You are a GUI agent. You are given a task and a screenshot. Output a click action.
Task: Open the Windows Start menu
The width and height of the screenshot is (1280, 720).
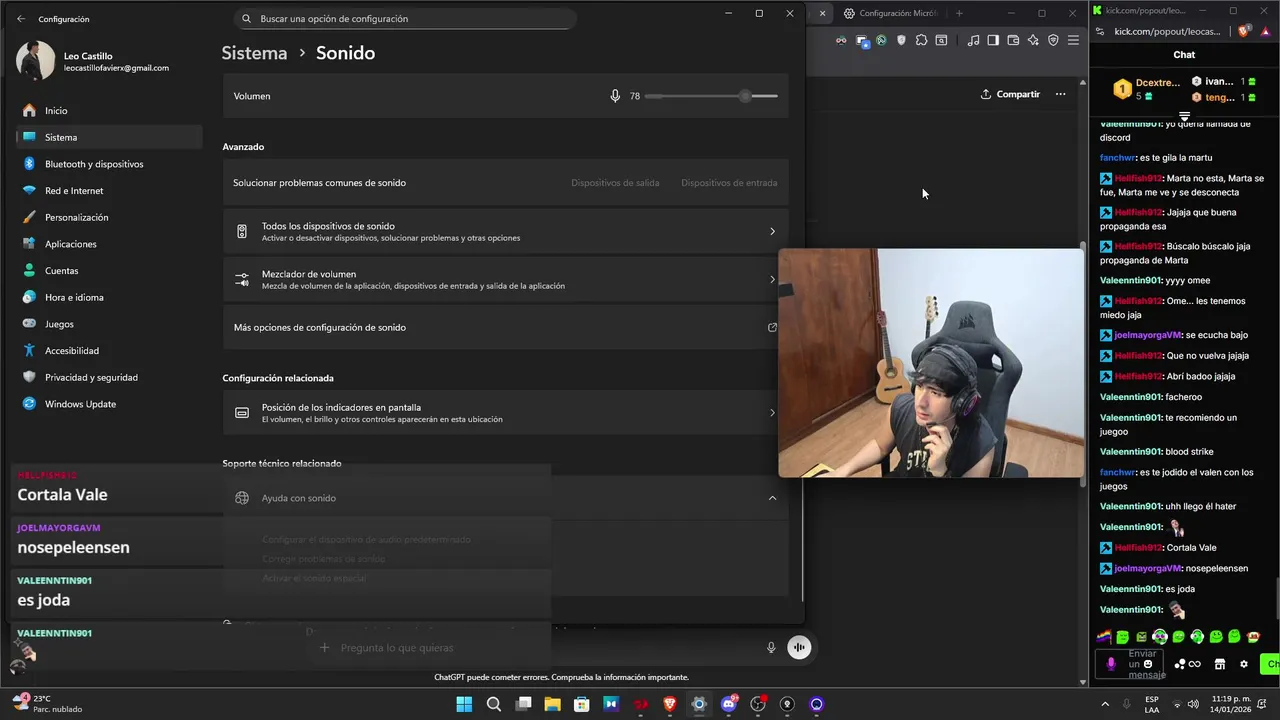point(464,704)
